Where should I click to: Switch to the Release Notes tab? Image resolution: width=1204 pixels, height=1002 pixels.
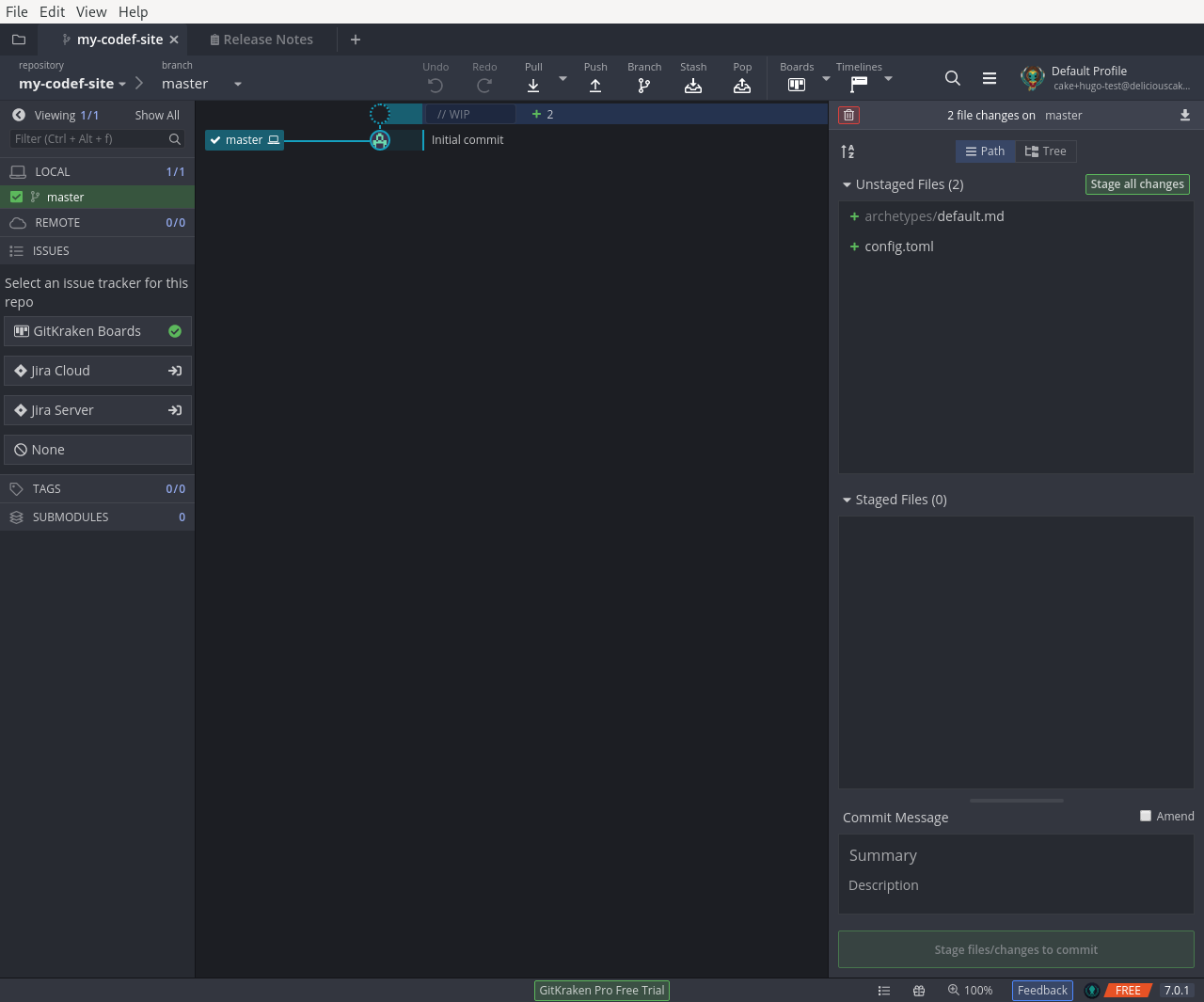261,40
